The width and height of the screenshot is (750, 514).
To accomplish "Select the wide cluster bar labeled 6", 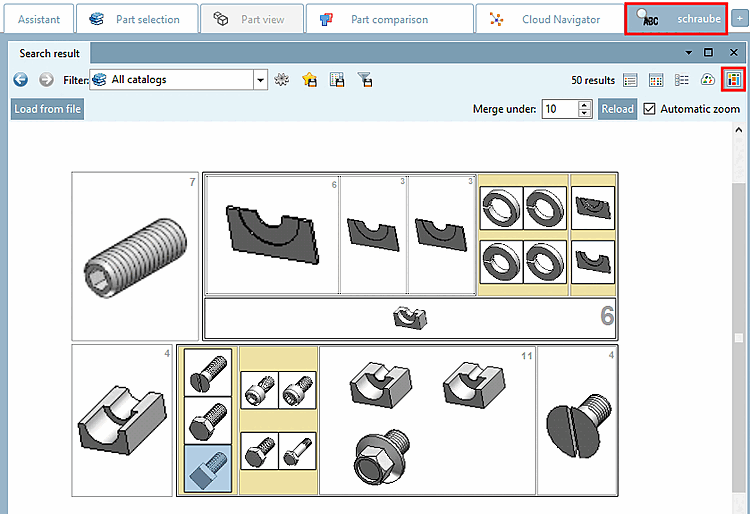I will (x=410, y=317).
